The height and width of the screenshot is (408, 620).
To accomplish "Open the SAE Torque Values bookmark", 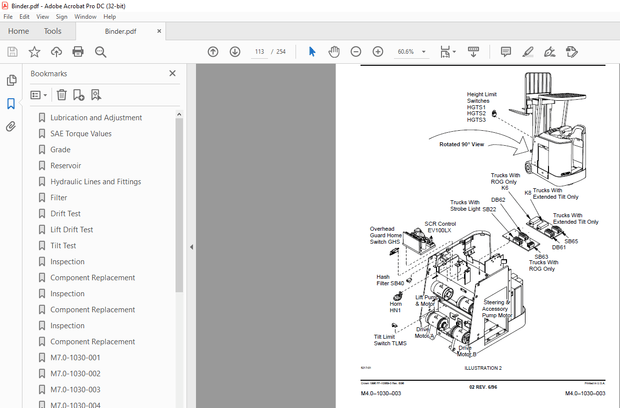I will (x=81, y=134).
